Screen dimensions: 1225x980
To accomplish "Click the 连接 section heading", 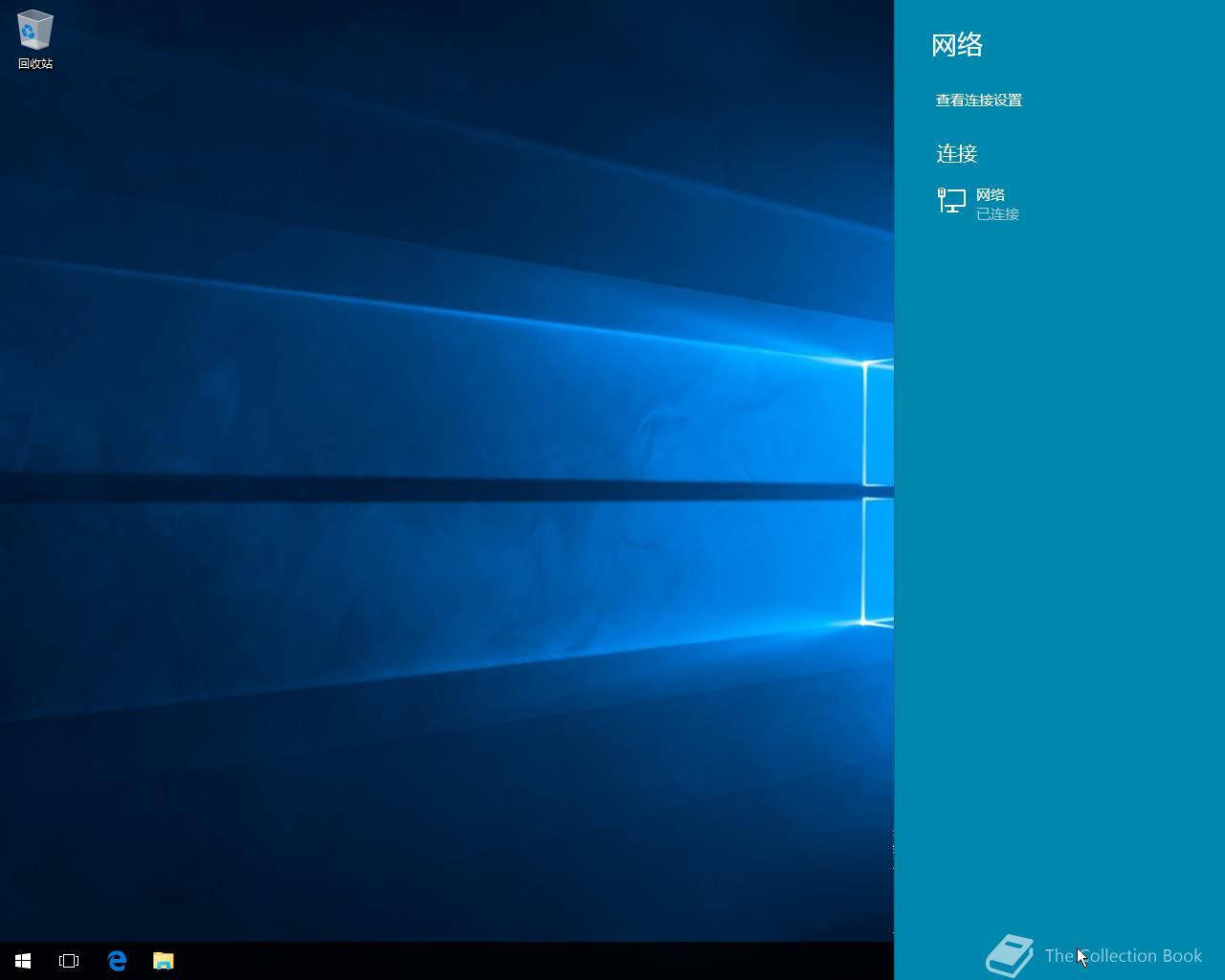I will coord(956,153).
